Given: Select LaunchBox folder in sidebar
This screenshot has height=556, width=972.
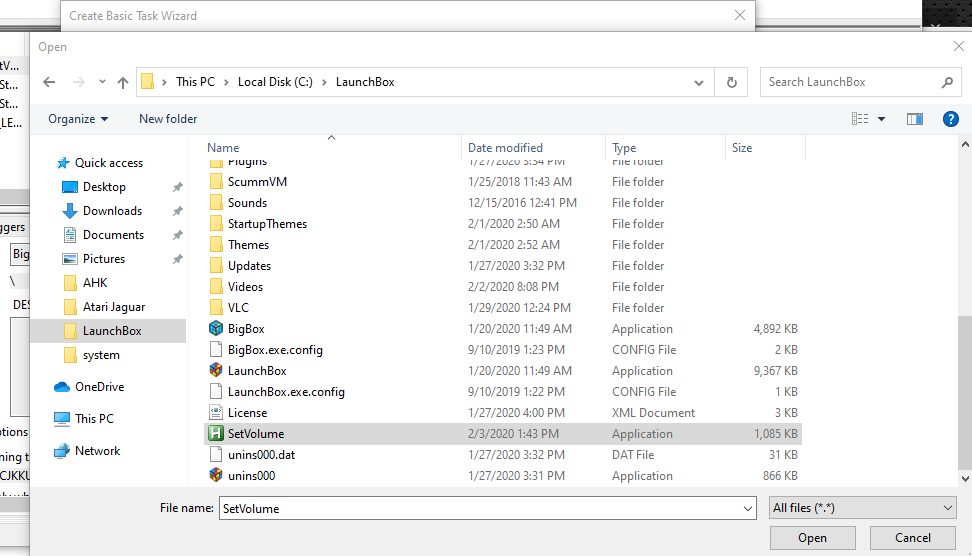Looking at the screenshot, I should [112, 331].
